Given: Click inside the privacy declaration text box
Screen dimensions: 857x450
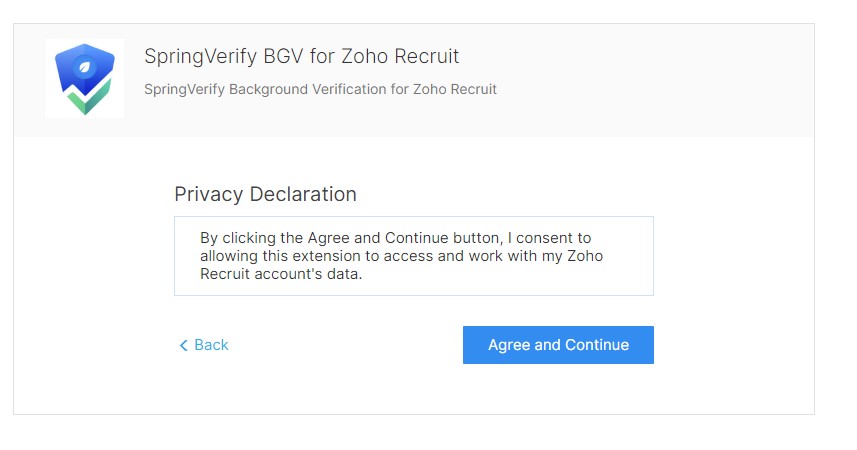Looking at the screenshot, I should coord(414,256).
